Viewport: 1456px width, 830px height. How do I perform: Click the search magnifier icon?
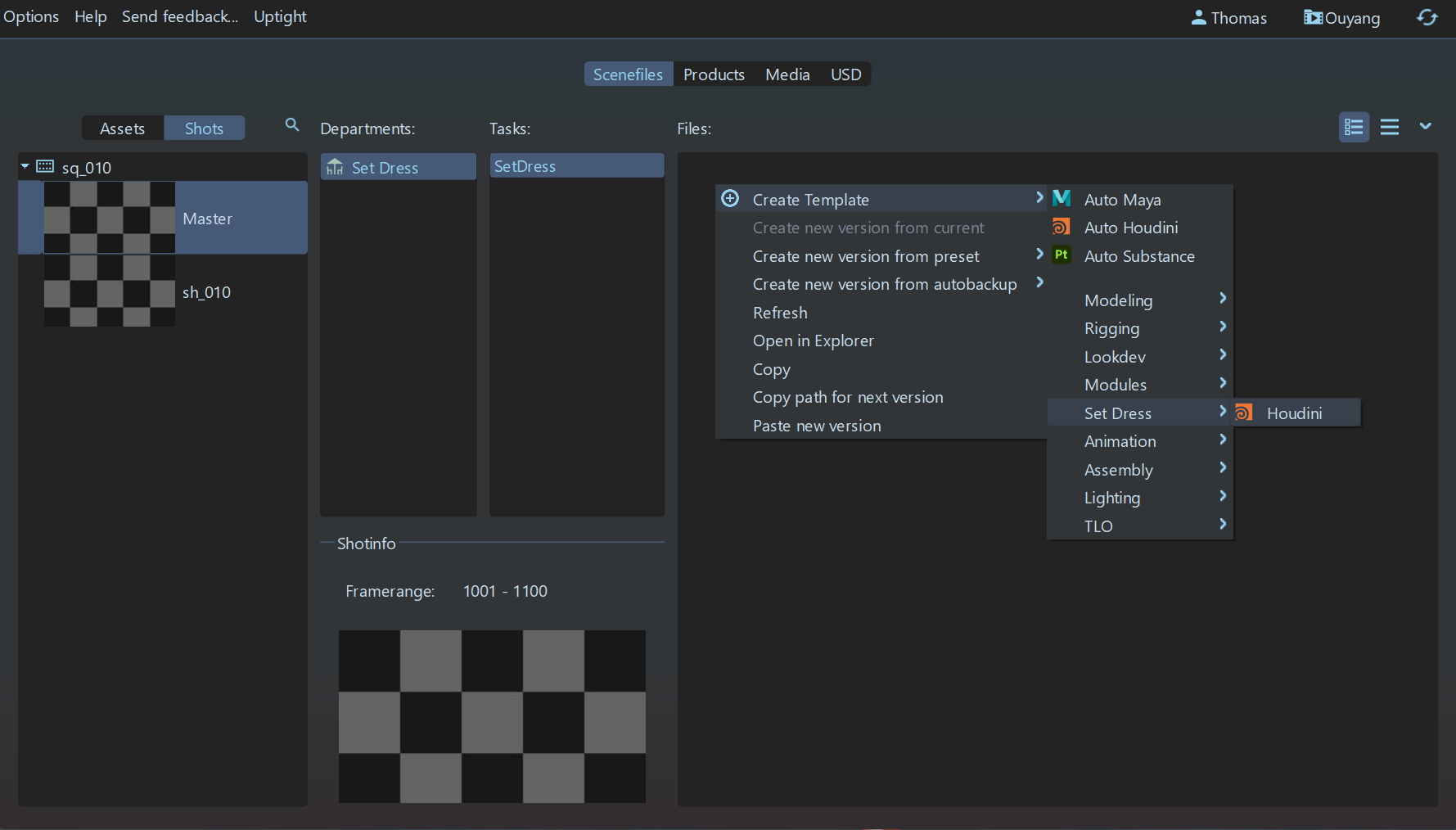coord(291,125)
